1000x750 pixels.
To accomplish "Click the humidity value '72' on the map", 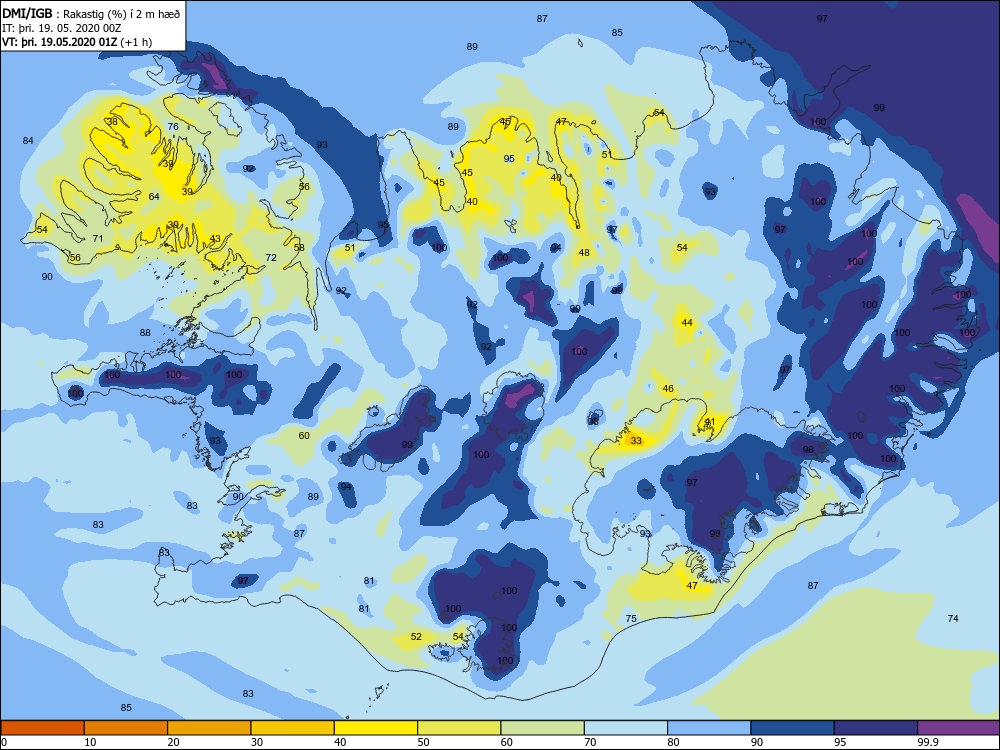I will coord(272,258).
